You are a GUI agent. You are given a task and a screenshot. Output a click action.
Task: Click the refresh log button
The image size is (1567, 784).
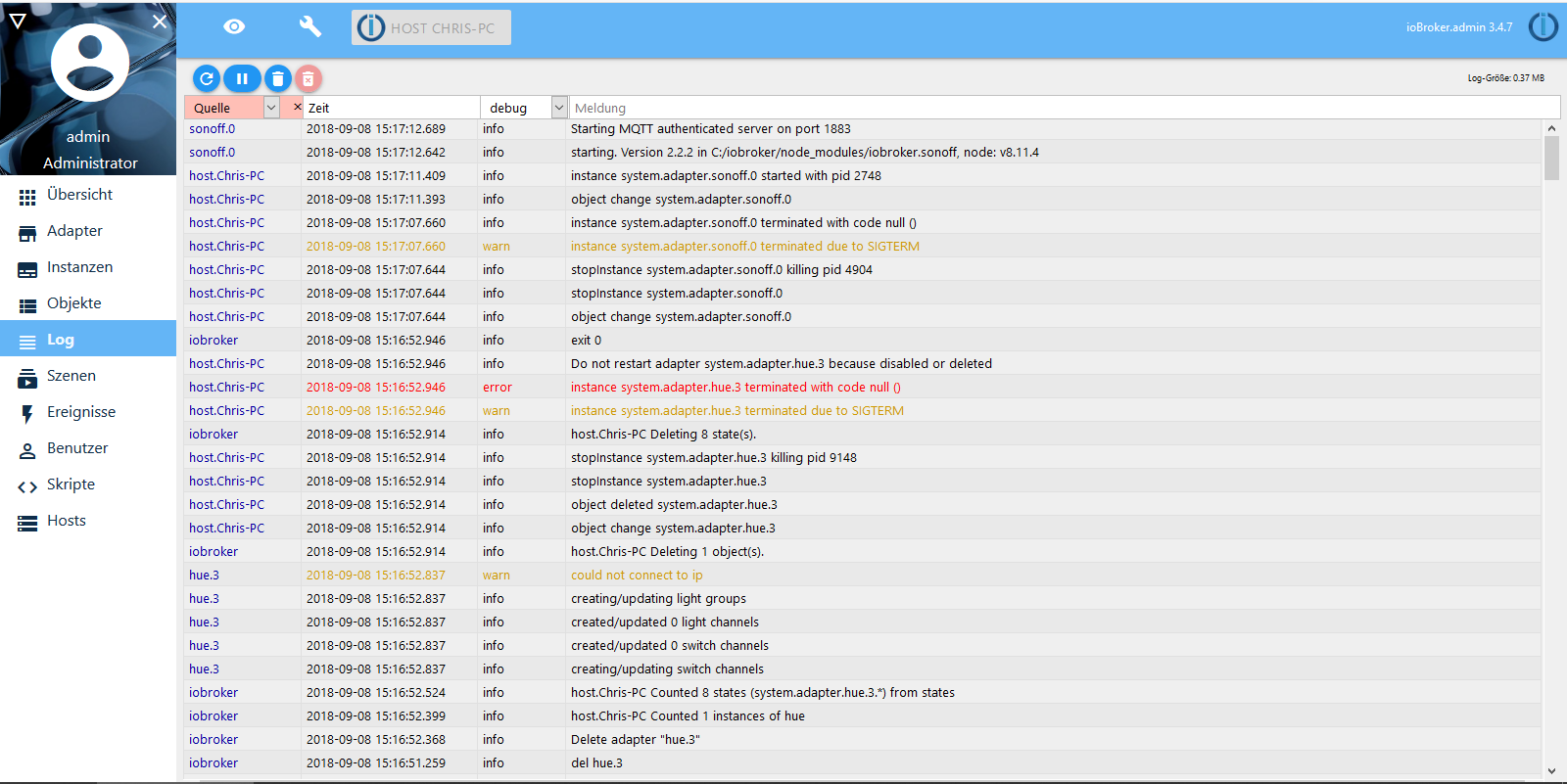tap(207, 78)
